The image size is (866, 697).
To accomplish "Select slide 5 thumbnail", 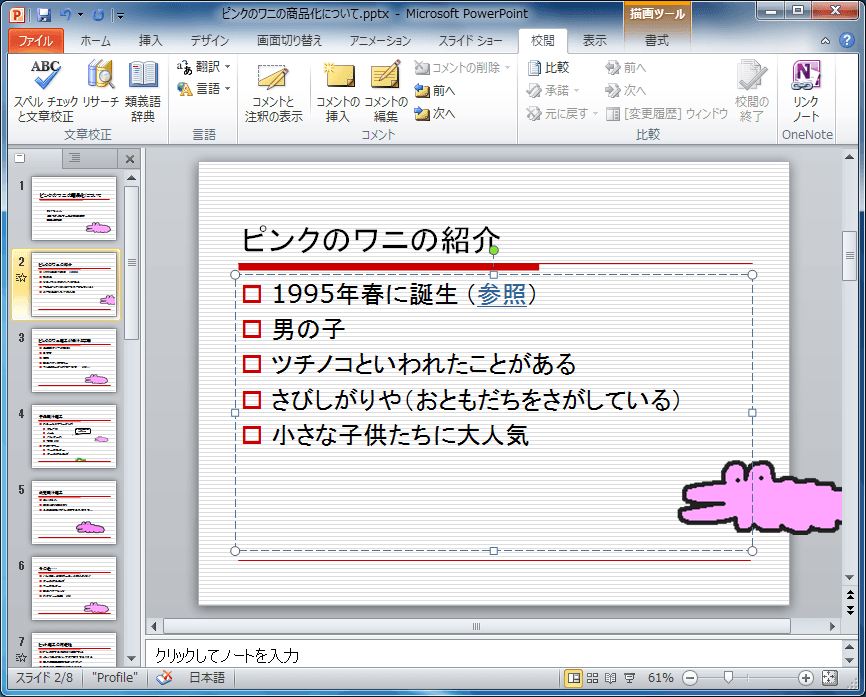I will (74, 513).
